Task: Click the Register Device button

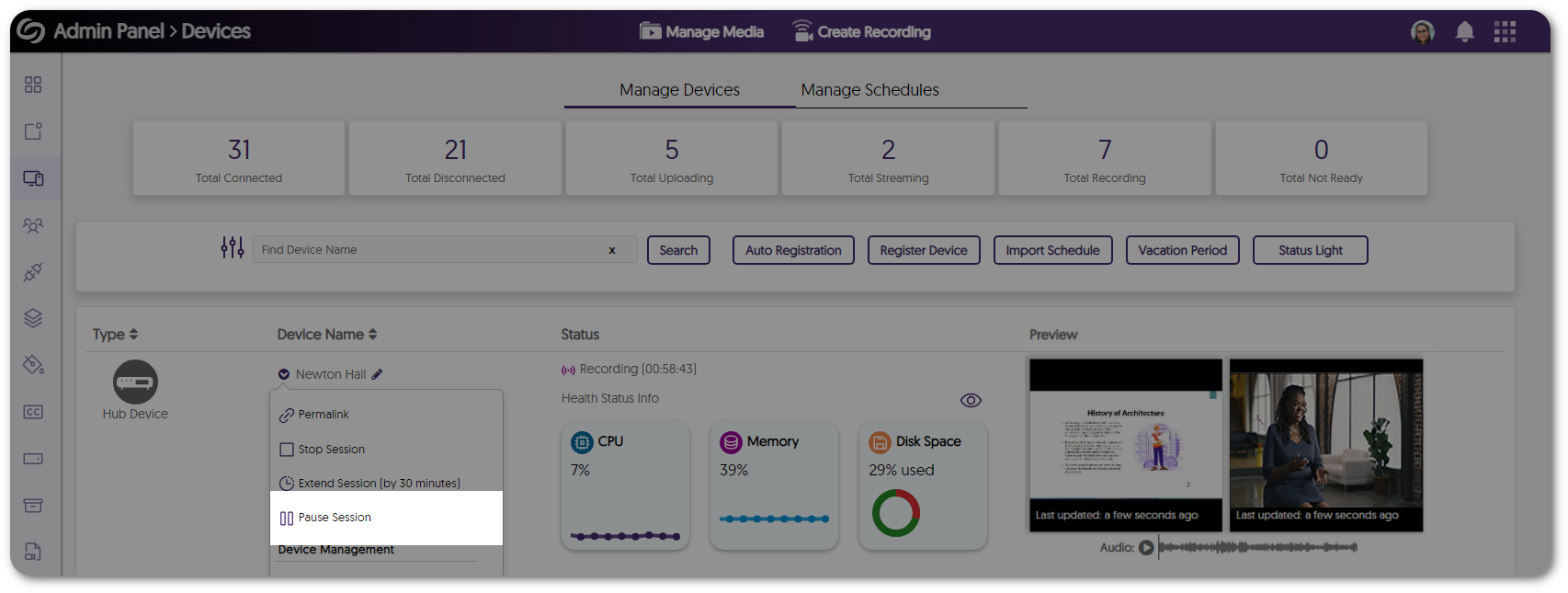Action: [924, 250]
